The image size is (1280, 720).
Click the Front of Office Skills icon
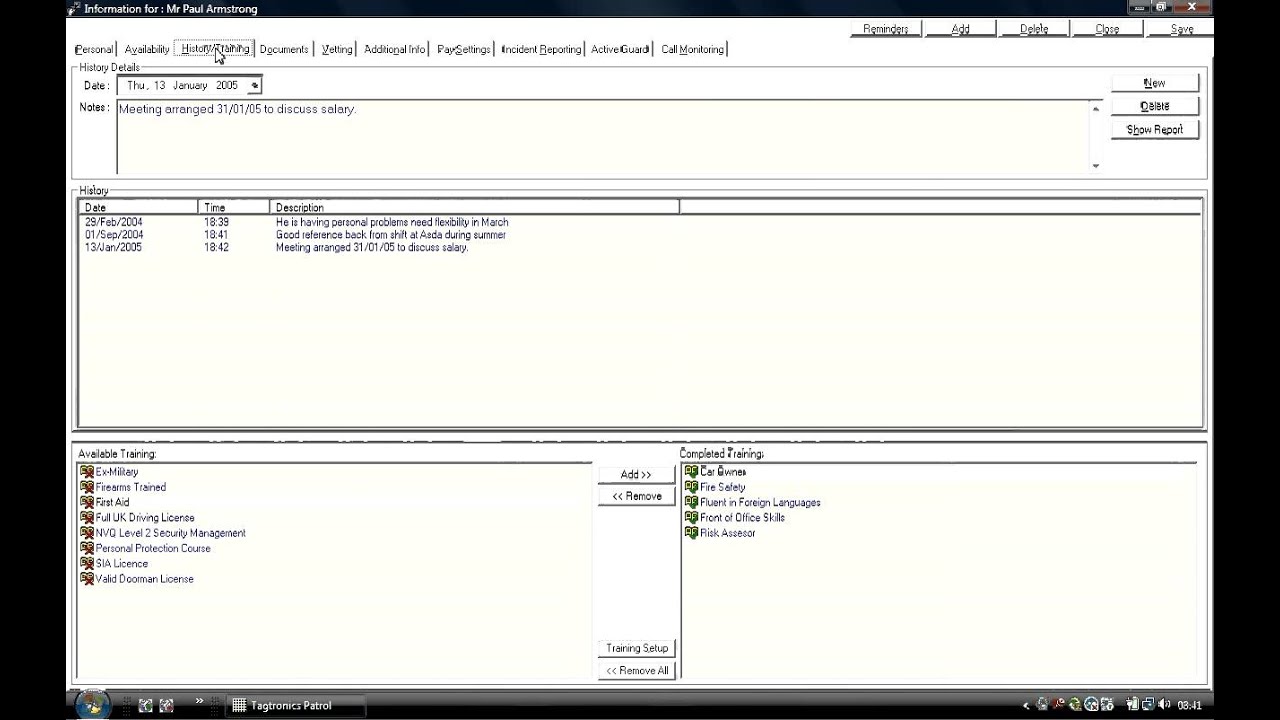pos(691,518)
